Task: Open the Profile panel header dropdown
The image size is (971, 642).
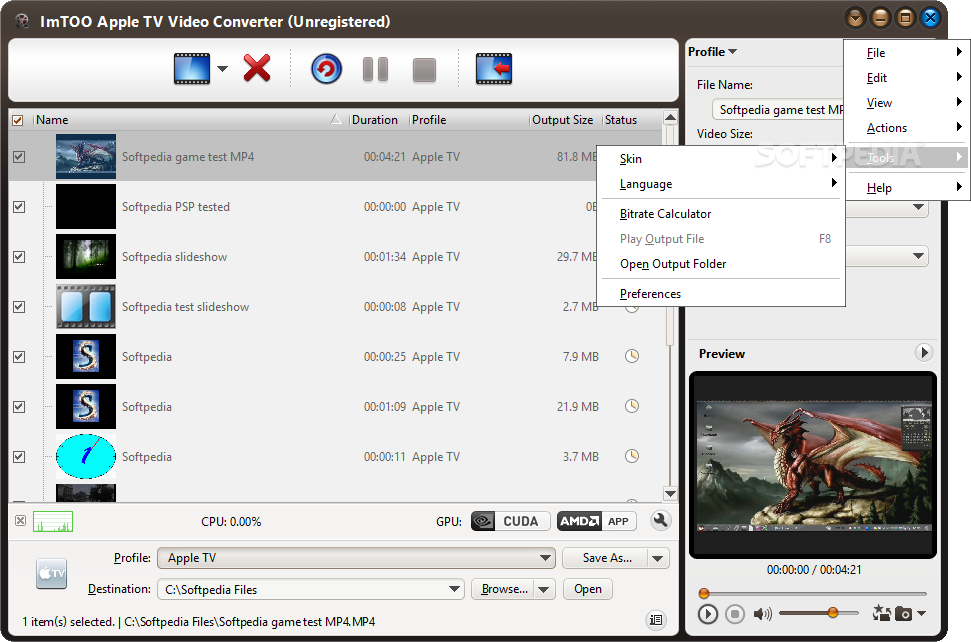Action: click(713, 52)
